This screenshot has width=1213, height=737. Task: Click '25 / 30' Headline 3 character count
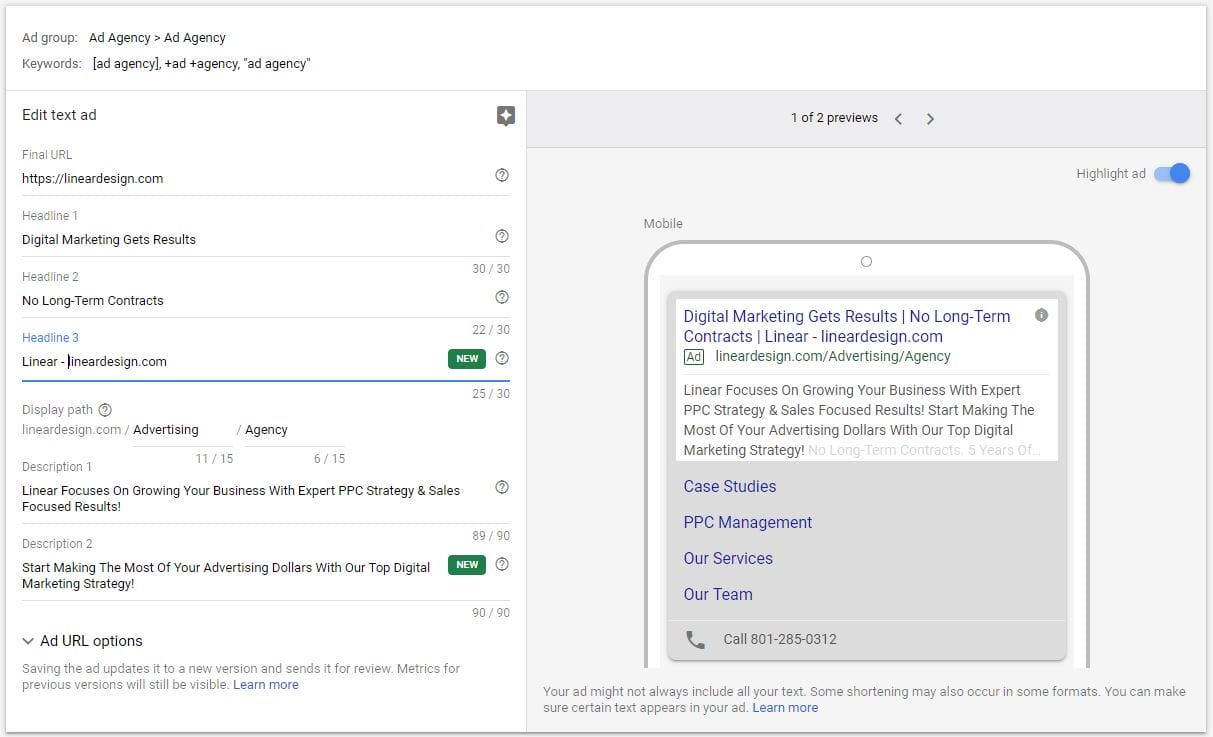491,394
